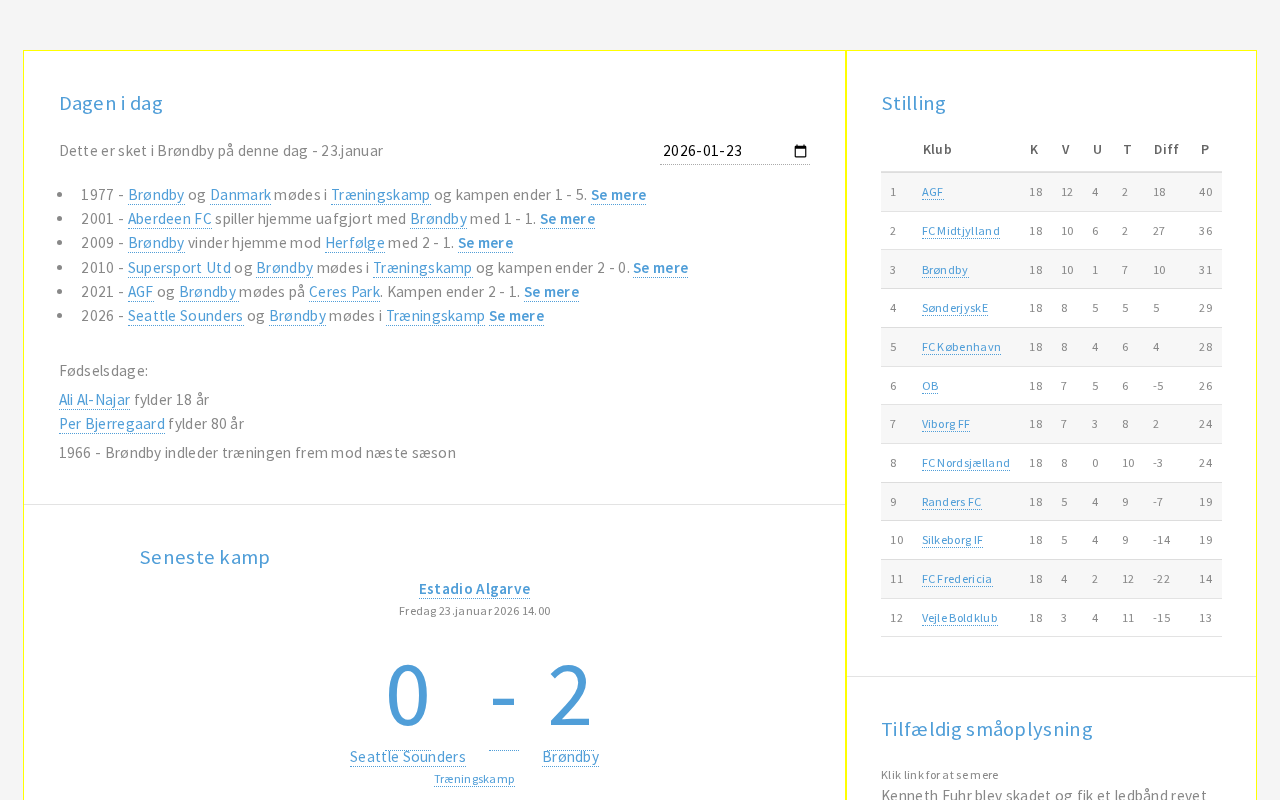Click Brøndby link in the 2026 entry

pyautogui.click(x=297, y=316)
